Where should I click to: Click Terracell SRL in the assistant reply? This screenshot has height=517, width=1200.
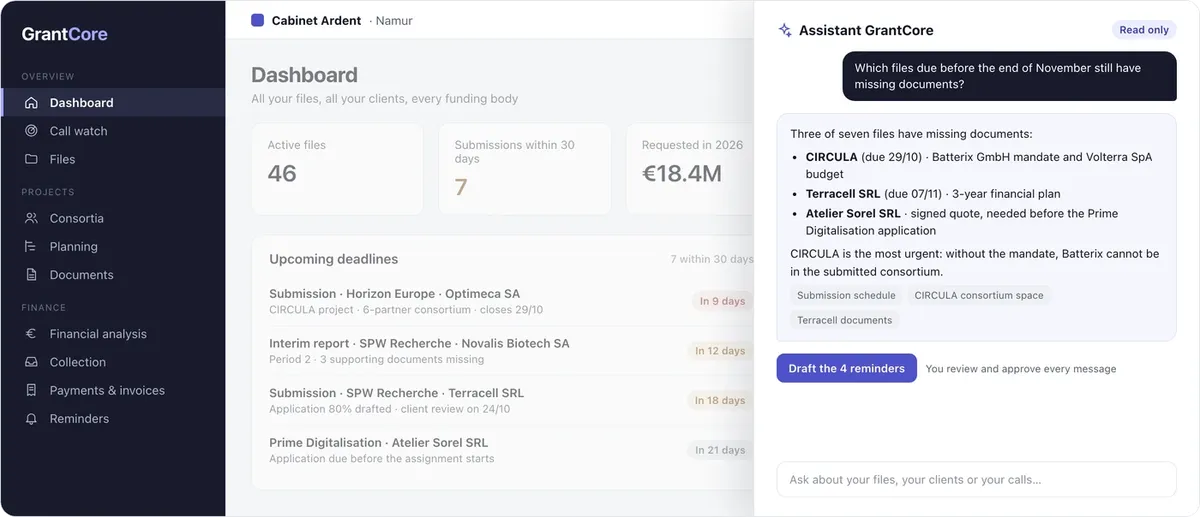point(843,194)
